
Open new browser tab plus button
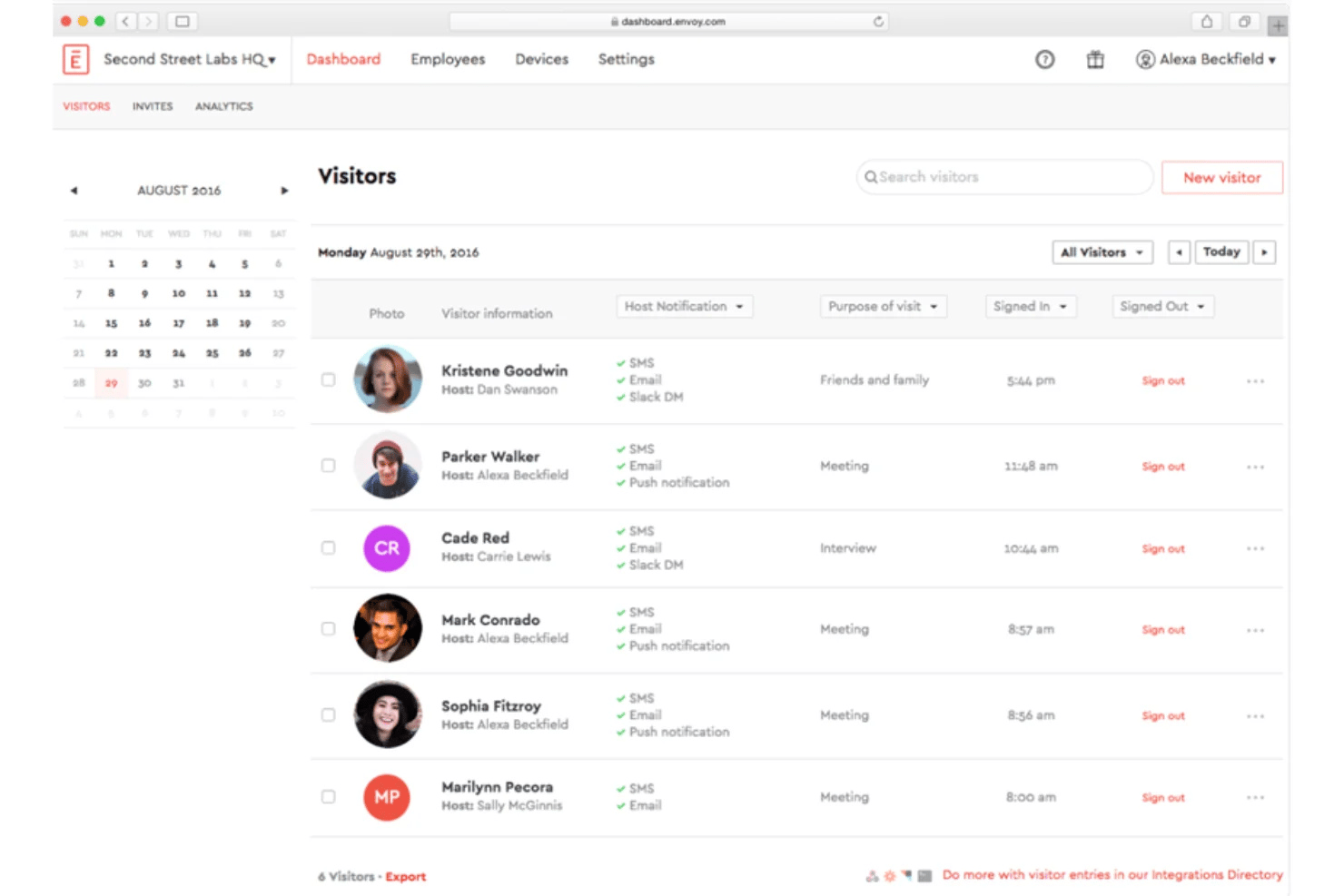pyautogui.click(x=1278, y=25)
